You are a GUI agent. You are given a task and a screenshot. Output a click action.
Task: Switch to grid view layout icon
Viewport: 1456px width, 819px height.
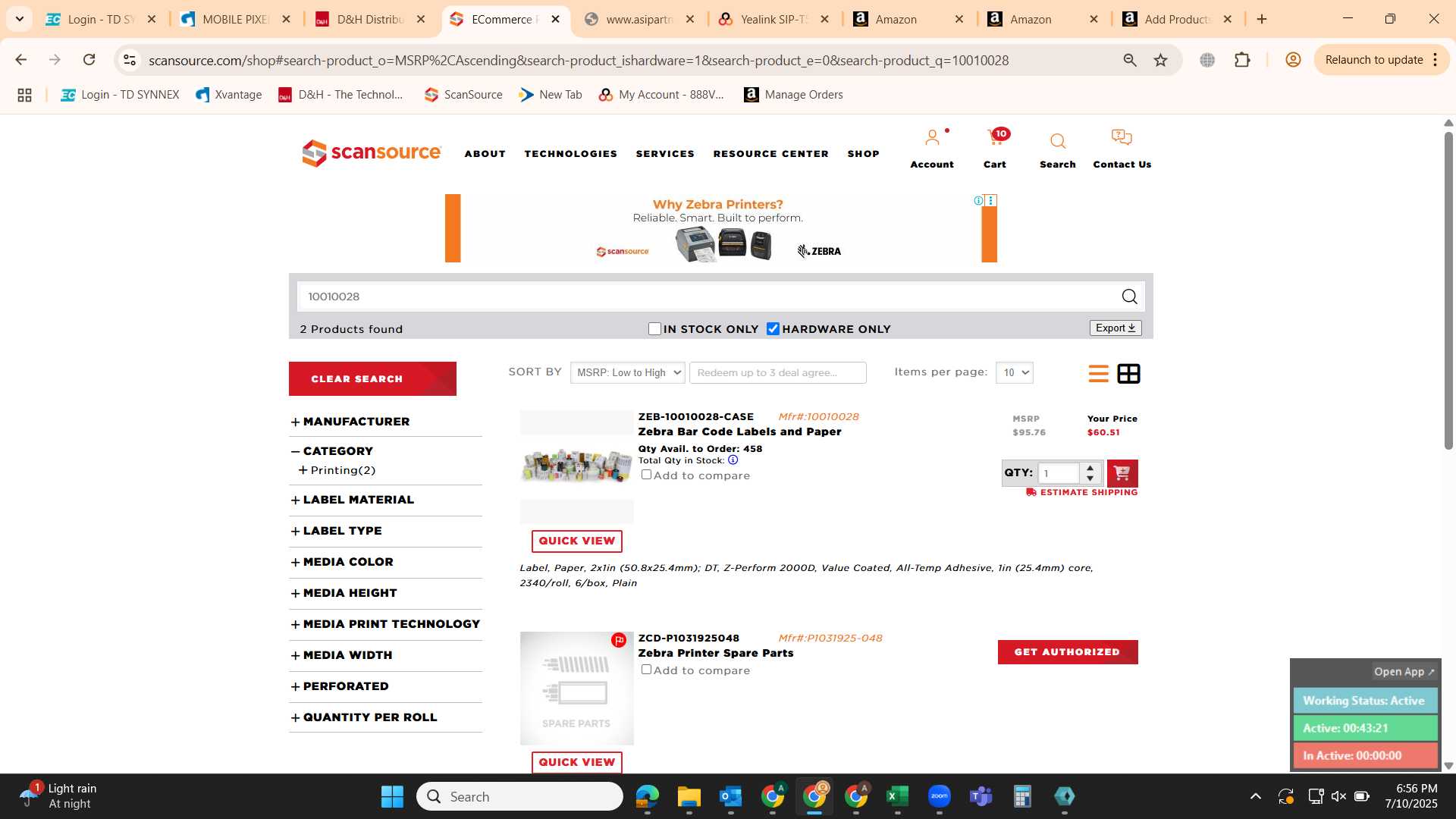click(1128, 373)
